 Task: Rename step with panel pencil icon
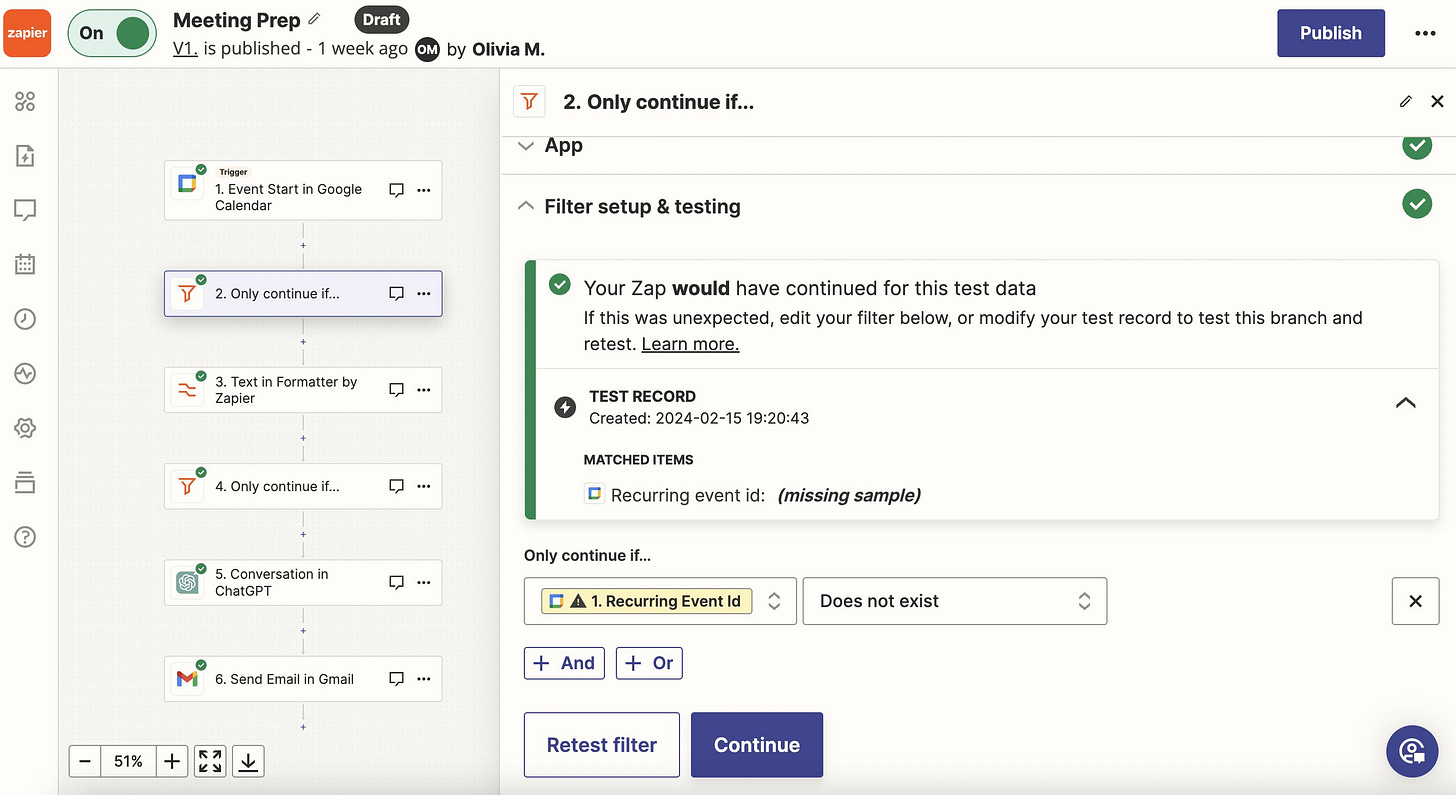click(x=1406, y=101)
